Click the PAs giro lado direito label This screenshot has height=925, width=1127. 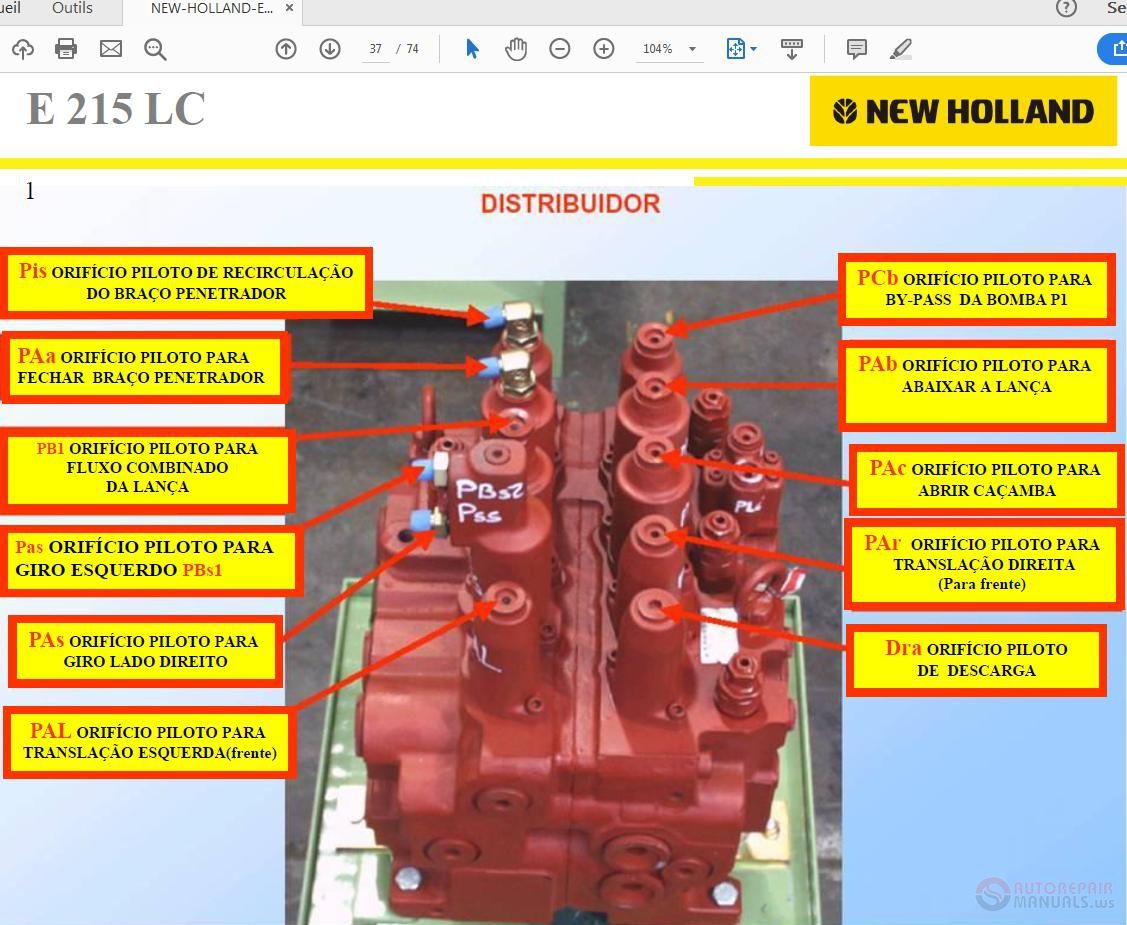pyautogui.click(x=145, y=650)
